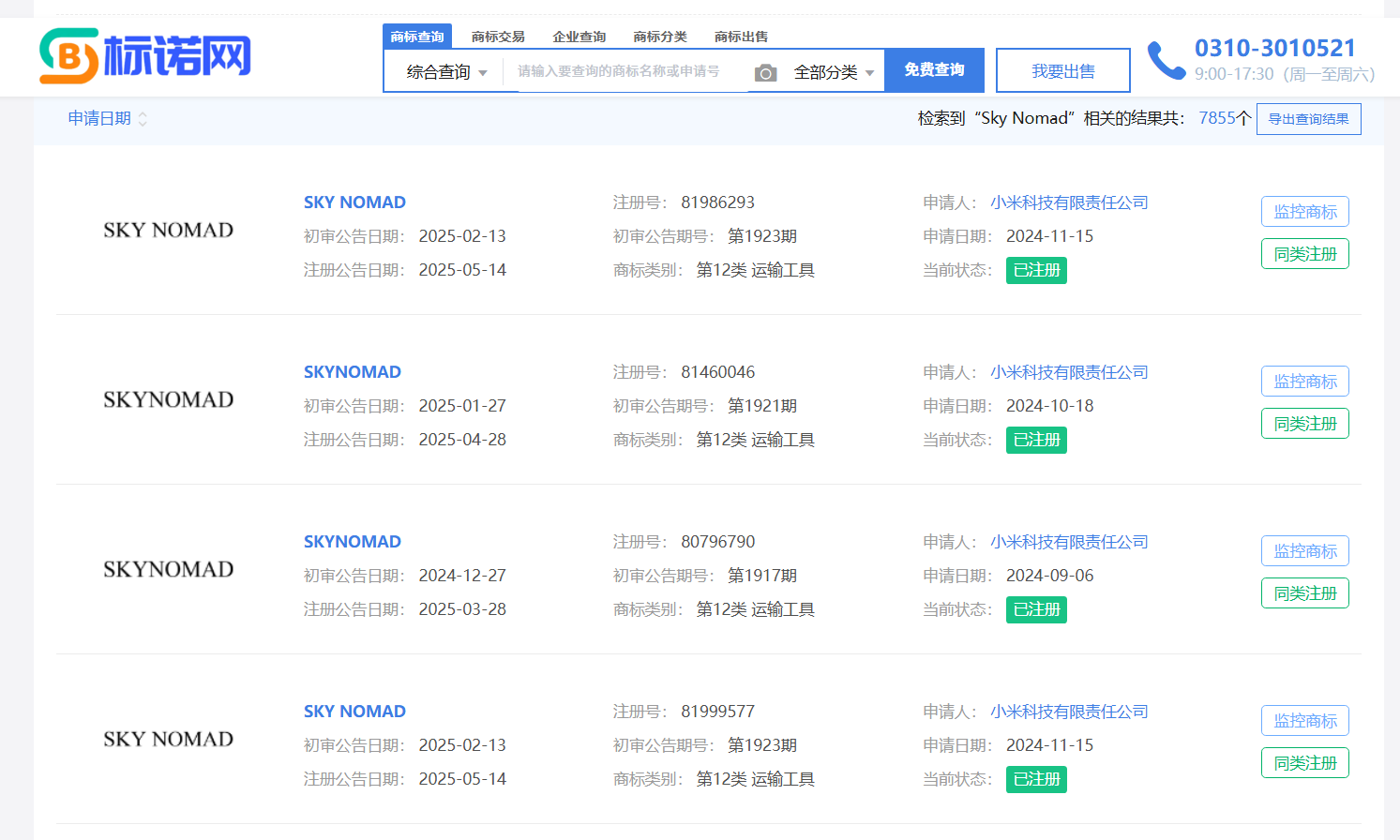Click the 我要出售 button

1063,70
